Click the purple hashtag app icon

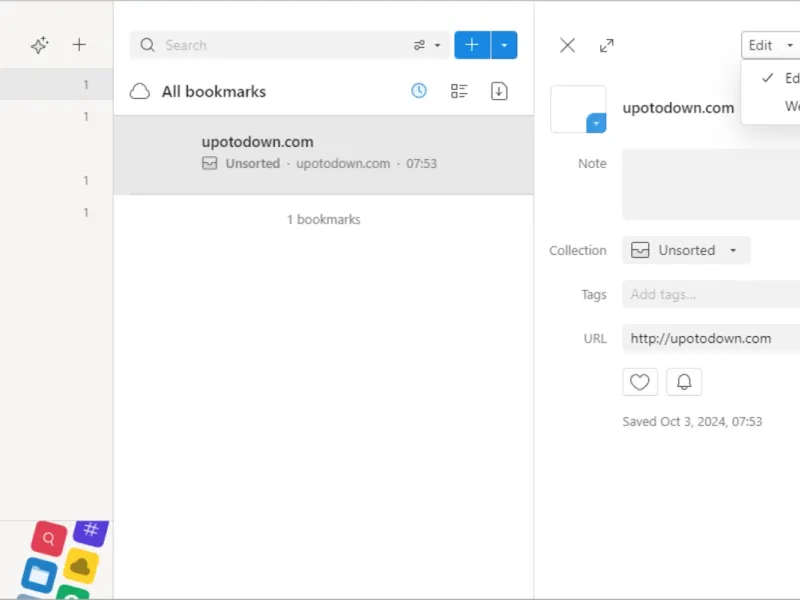click(91, 532)
